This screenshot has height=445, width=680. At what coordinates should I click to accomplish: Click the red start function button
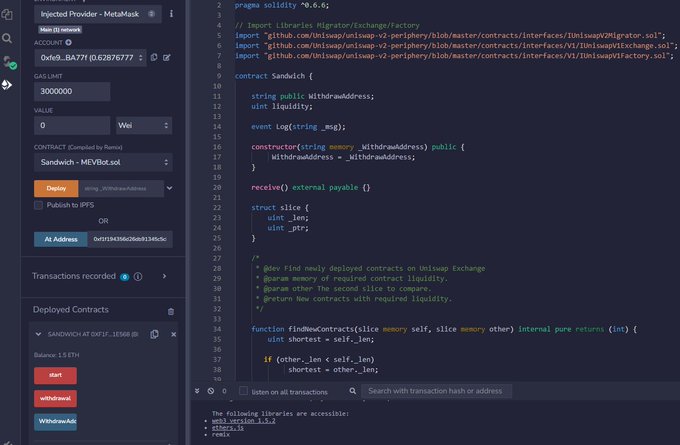pos(55,375)
